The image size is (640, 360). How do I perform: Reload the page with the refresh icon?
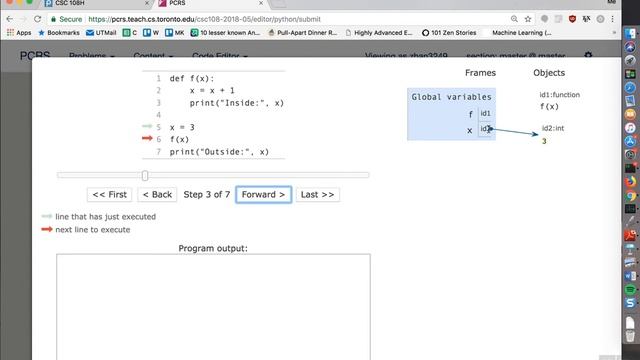(x=38, y=19)
